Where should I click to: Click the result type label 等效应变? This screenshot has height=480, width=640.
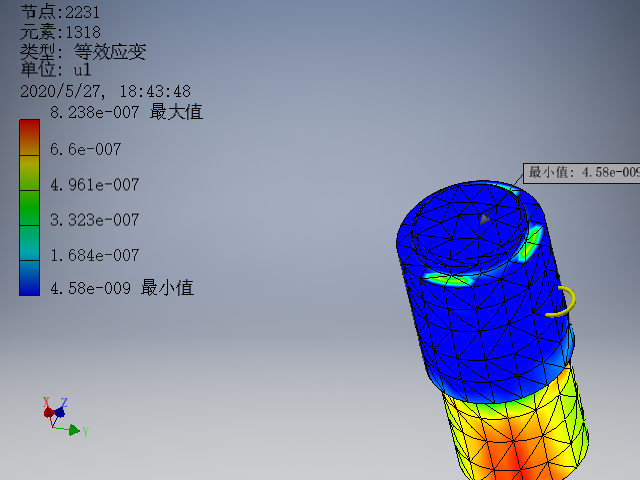pyautogui.click(x=110, y=51)
